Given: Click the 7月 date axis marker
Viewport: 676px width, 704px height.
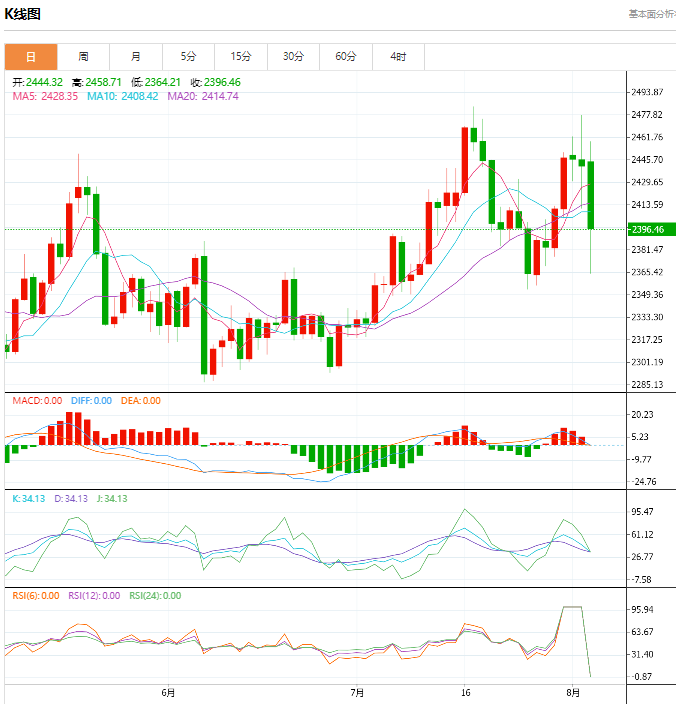Looking at the screenshot, I should (x=357, y=693).
